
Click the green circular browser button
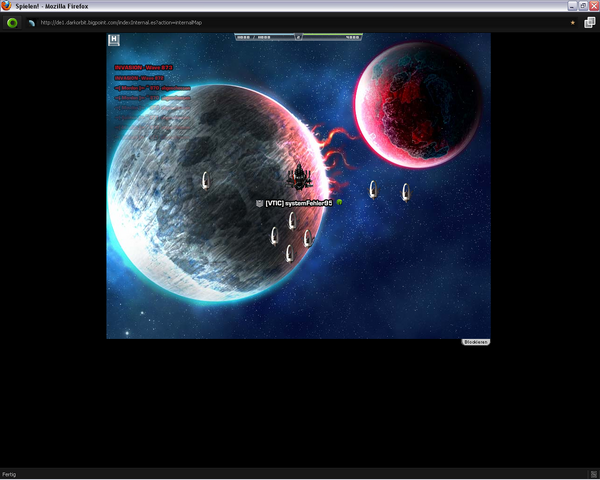point(13,23)
